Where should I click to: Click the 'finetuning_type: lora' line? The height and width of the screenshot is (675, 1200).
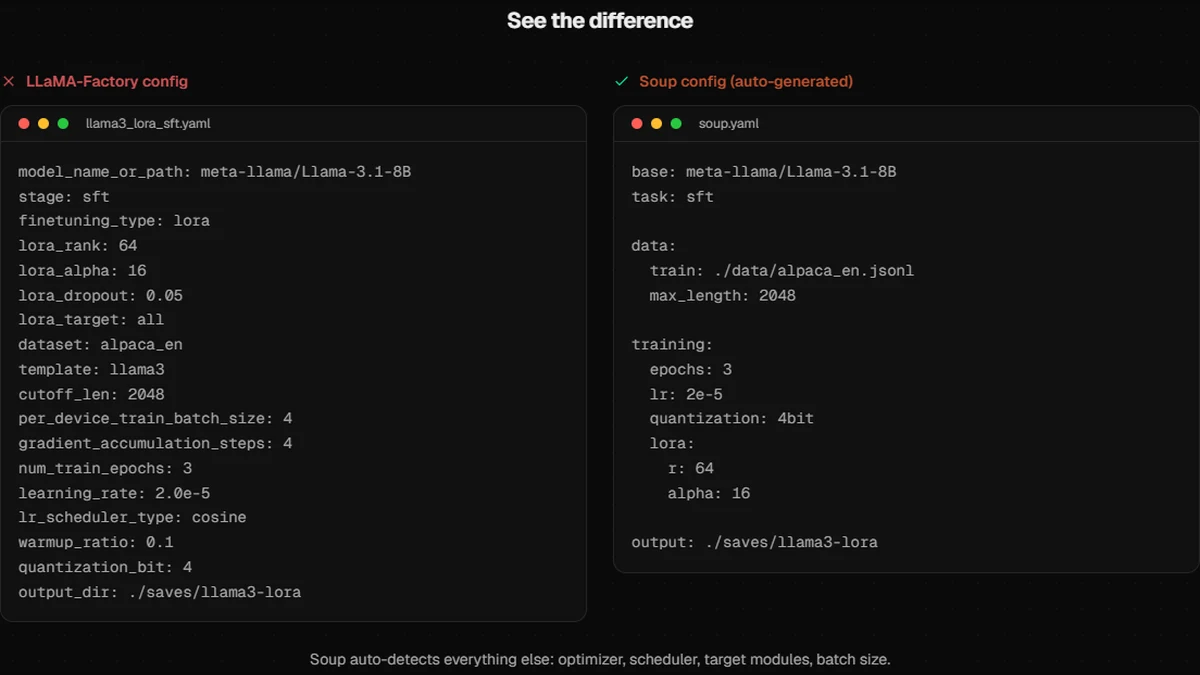114,221
